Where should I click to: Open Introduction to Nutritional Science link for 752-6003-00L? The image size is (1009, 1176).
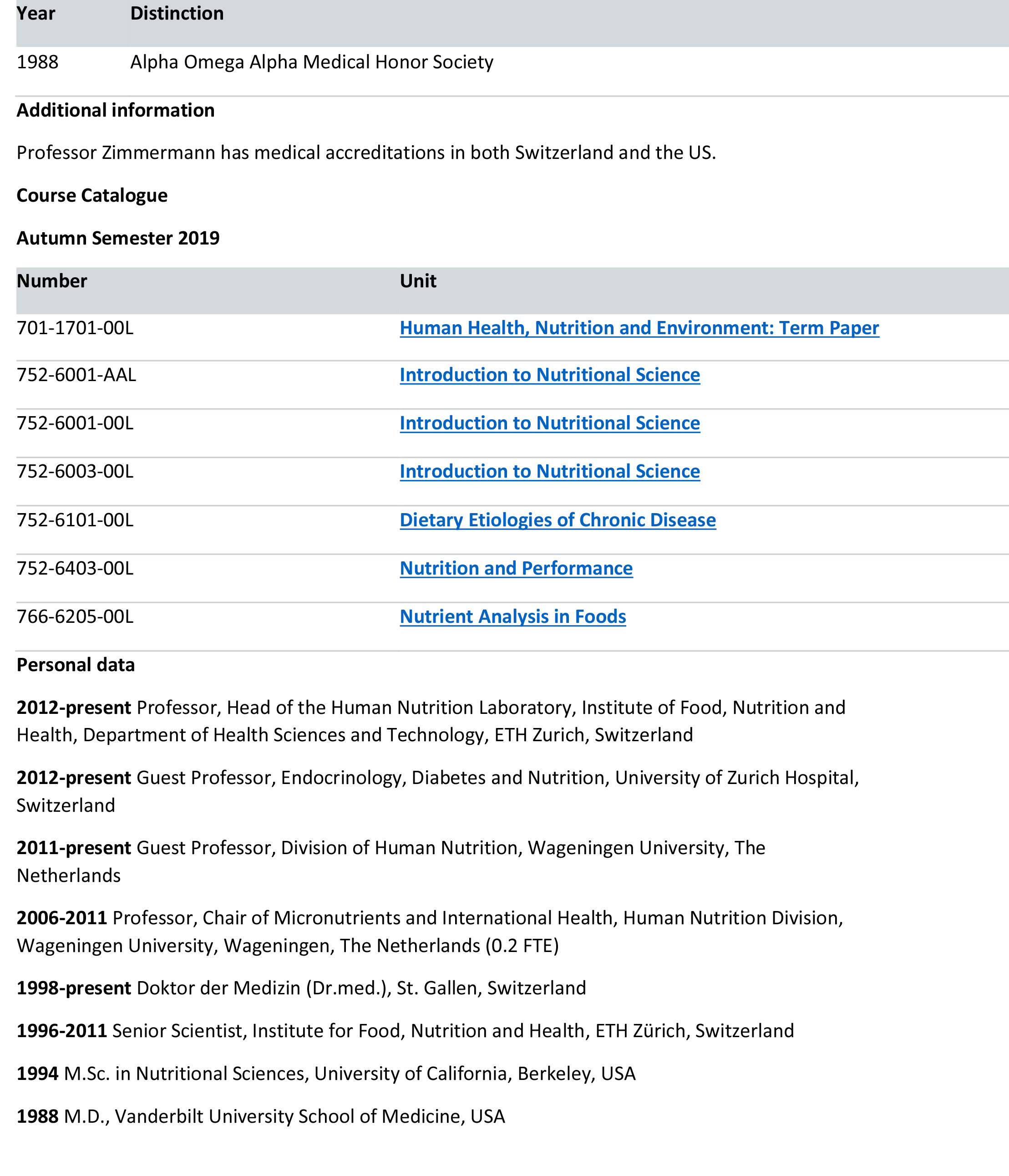tap(549, 472)
